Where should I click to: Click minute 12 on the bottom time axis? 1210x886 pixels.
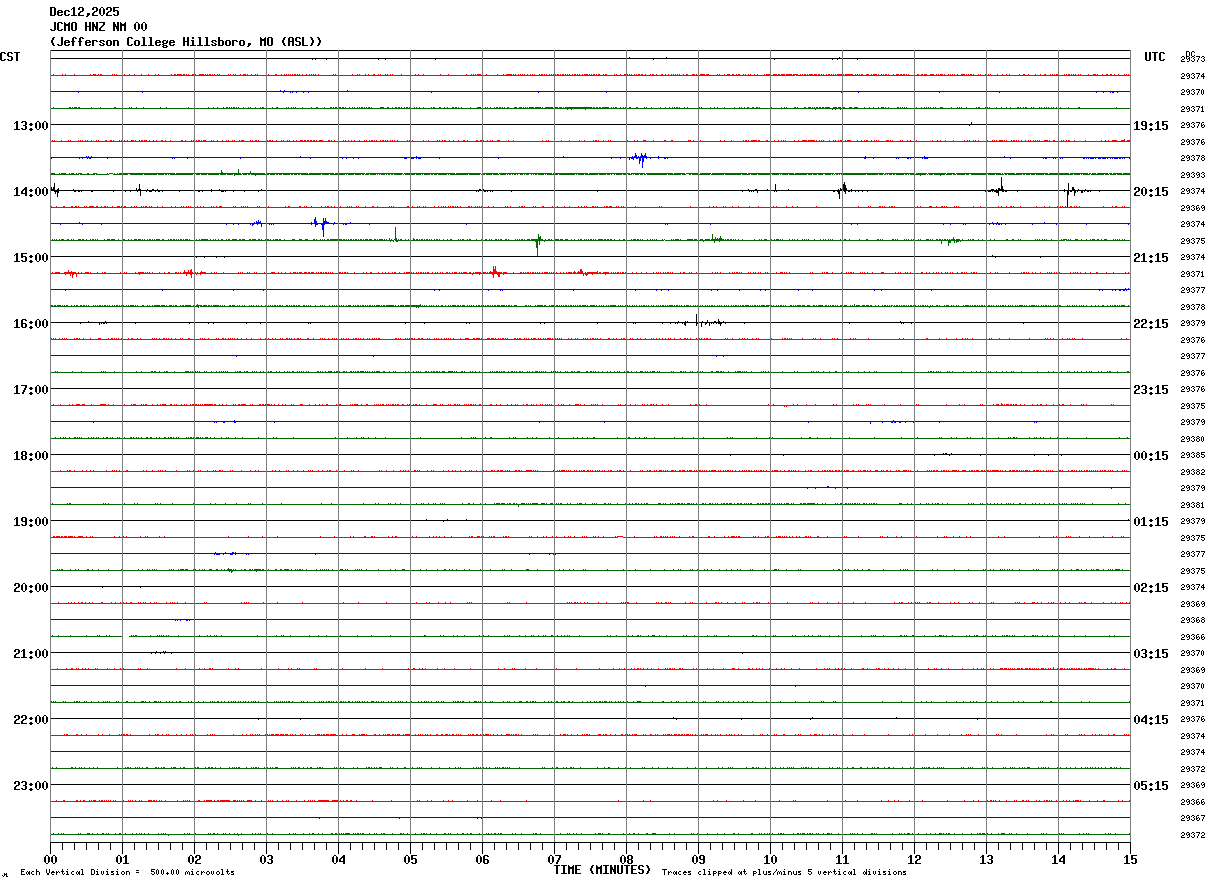(x=914, y=860)
